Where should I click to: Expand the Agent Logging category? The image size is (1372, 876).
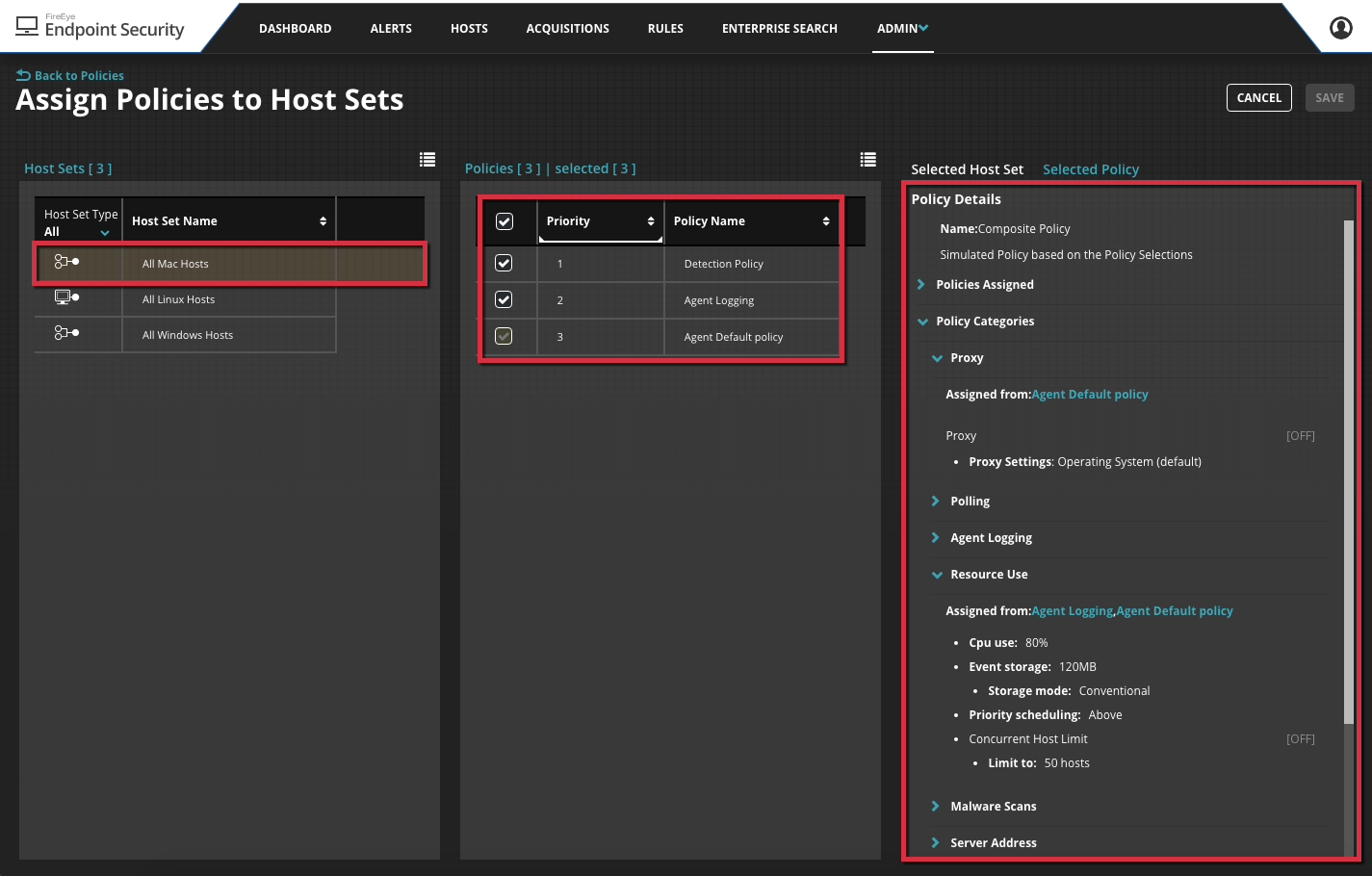935,538
